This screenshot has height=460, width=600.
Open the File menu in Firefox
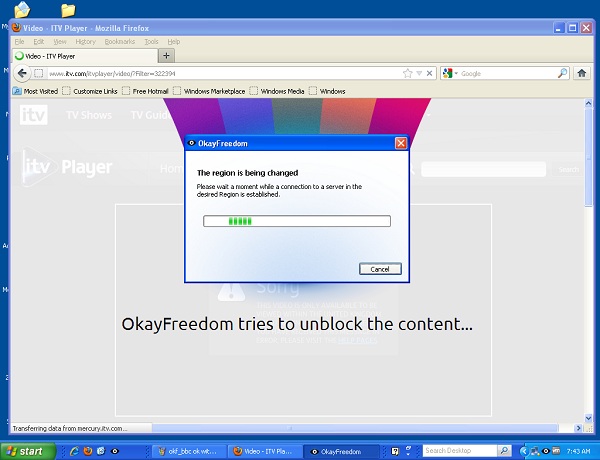point(20,42)
